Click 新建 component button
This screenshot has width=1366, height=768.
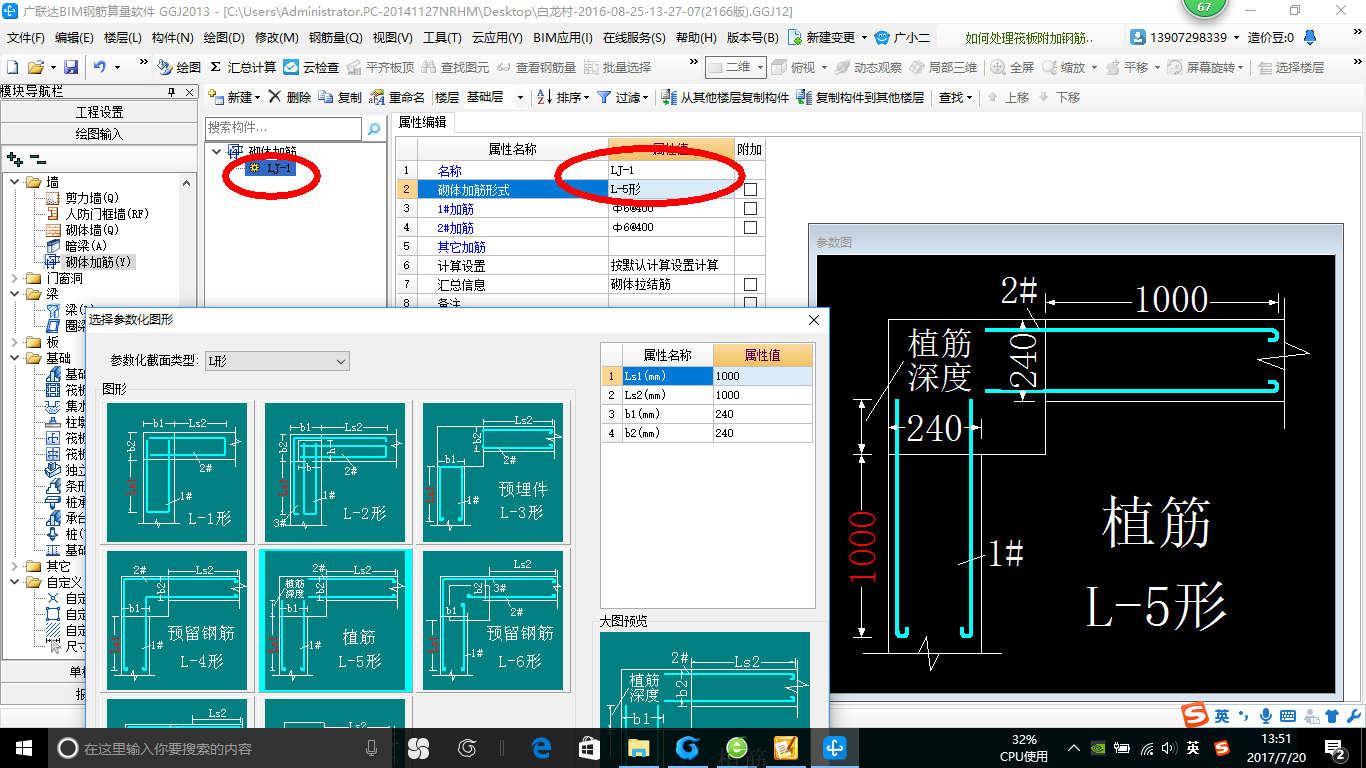tap(235, 97)
